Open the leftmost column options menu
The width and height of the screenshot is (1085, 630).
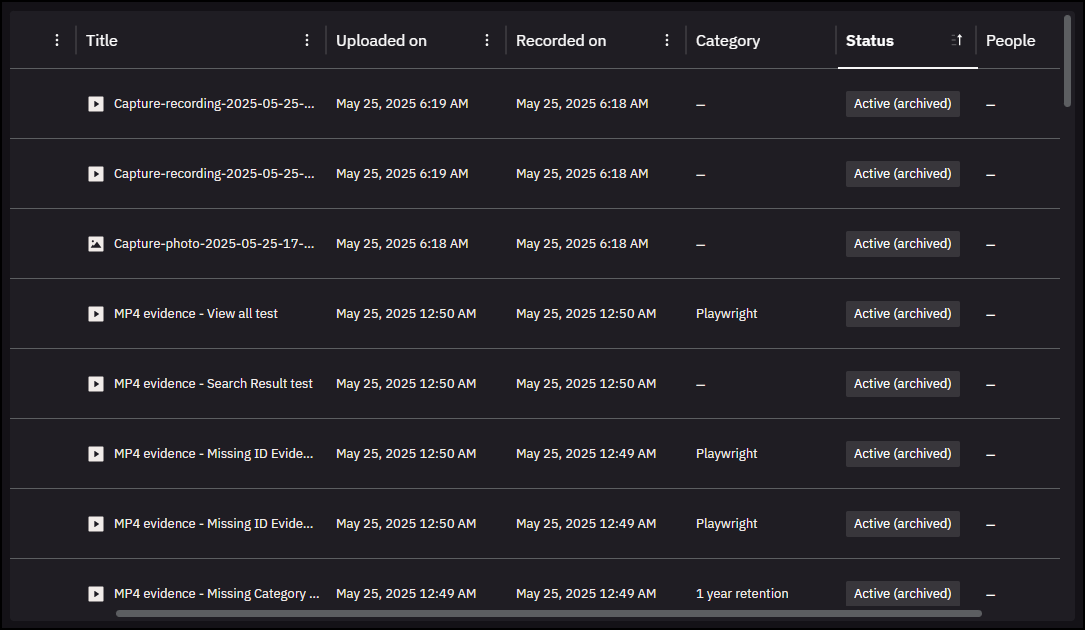(57, 41)
